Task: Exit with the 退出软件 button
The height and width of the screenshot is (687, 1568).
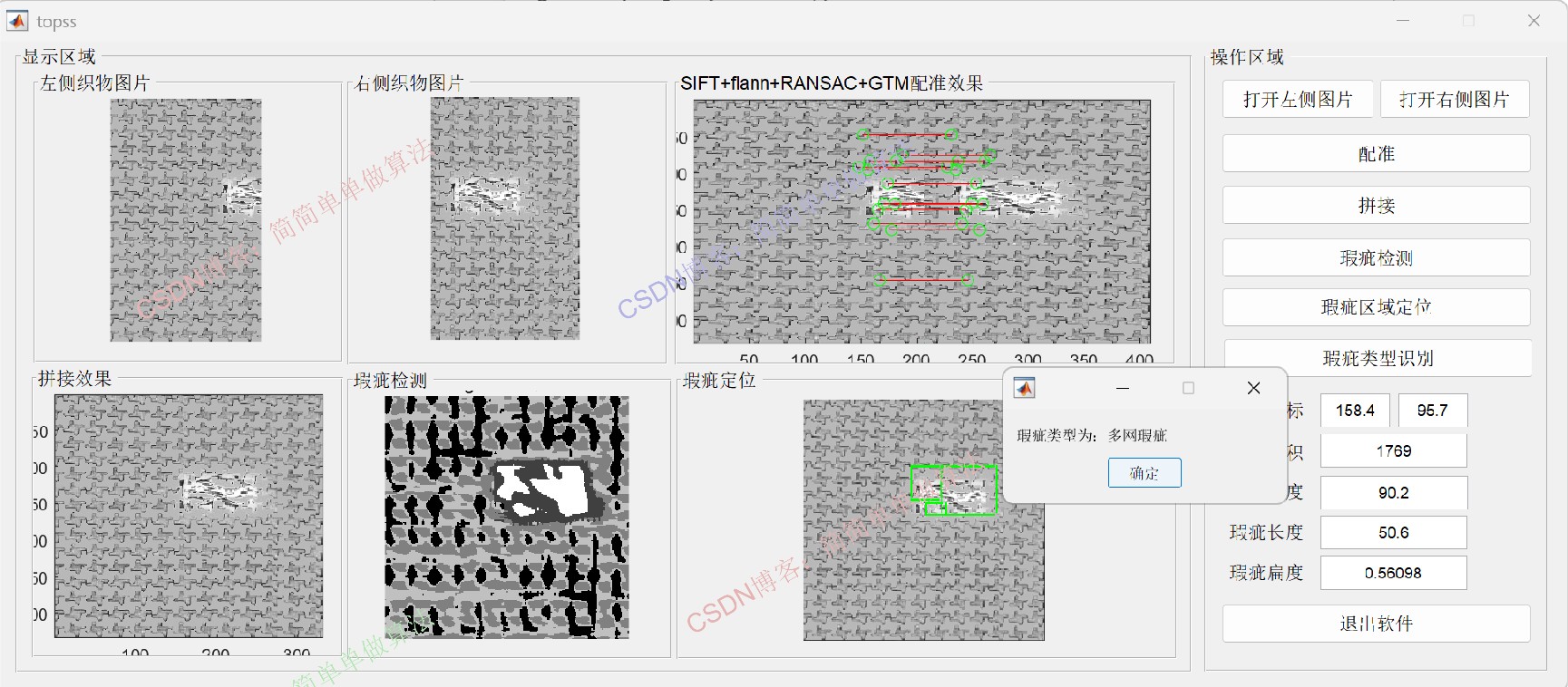Action: pyautogui.click(x=1377, y=624)
